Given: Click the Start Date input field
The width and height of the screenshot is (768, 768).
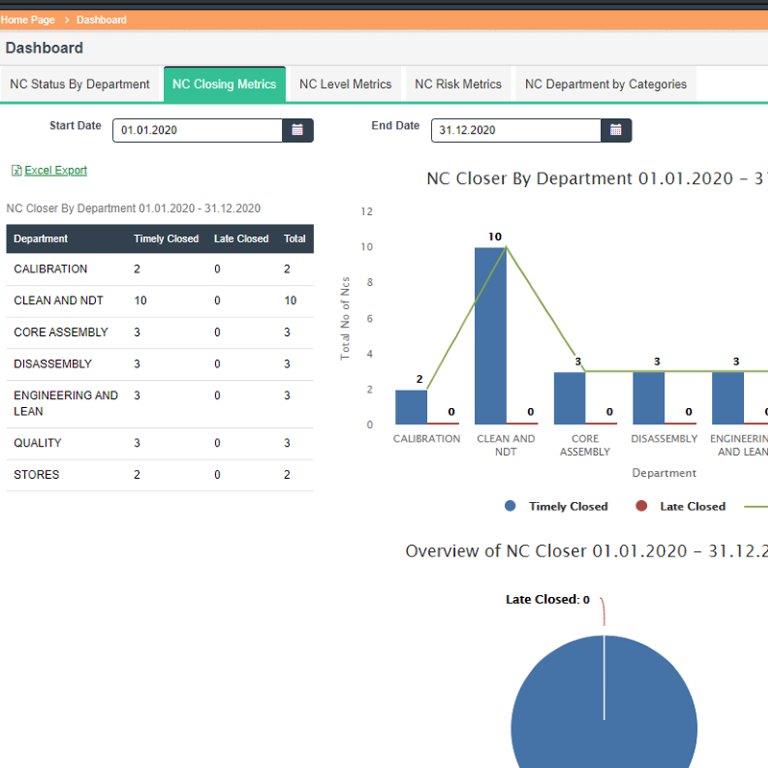Looking at the screenshot, I should click(x=197, y=130).
